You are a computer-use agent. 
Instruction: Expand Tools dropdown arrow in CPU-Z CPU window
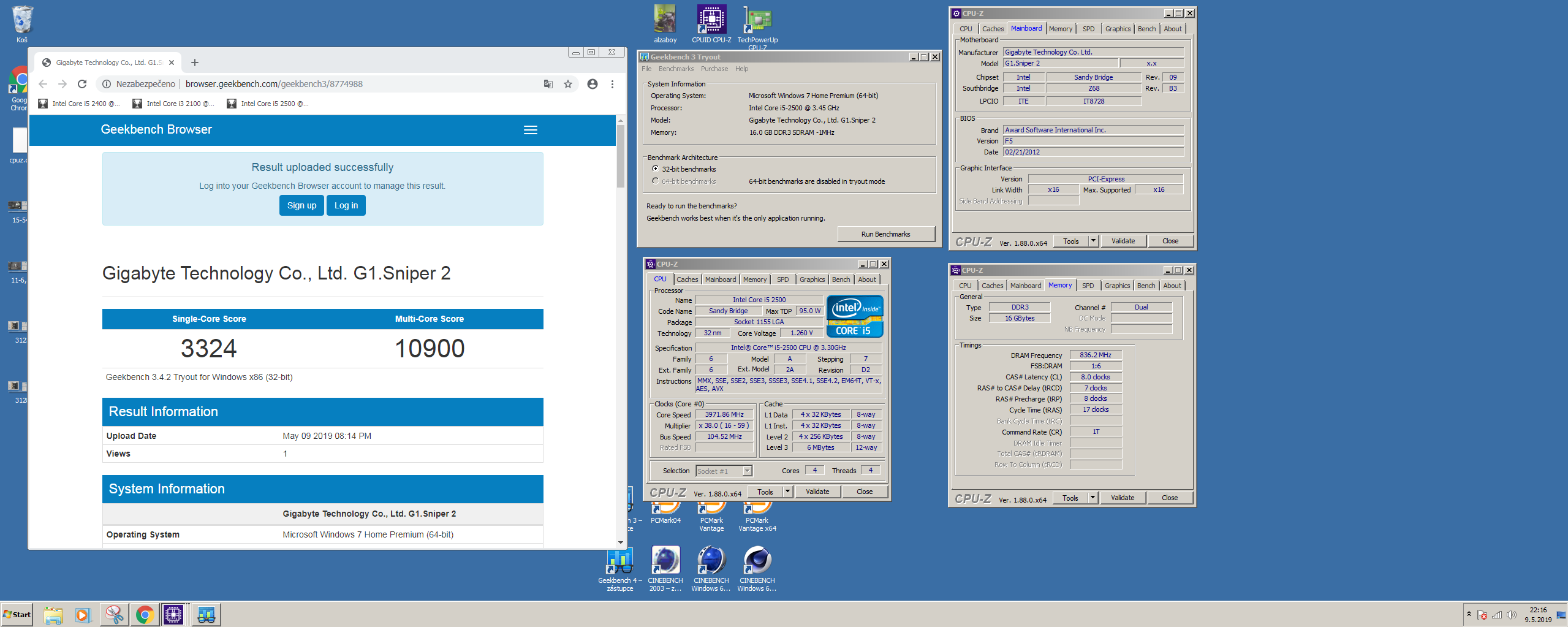click(788, 492)
